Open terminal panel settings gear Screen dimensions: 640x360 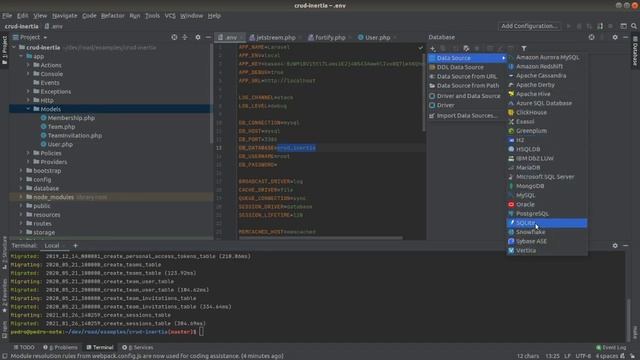[x=615, y=245]
